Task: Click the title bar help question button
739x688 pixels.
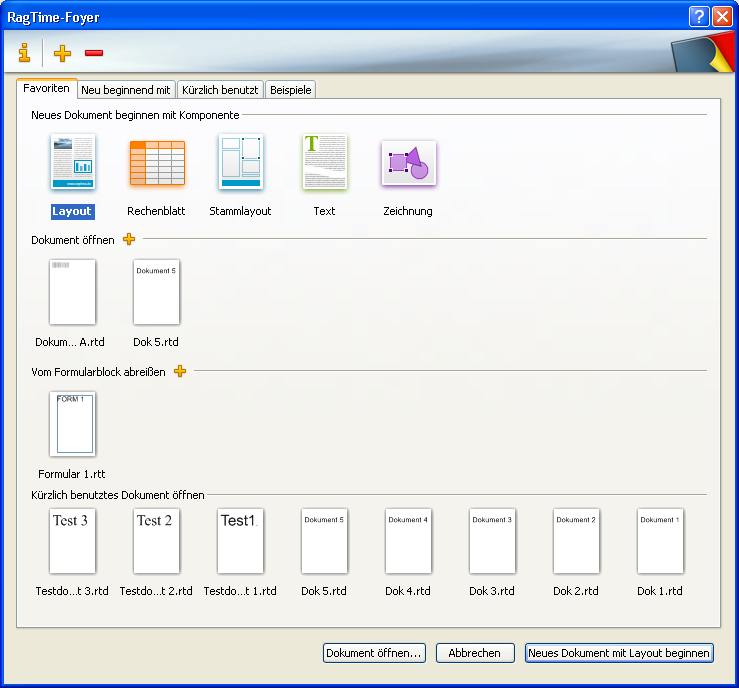Action: 699,17
